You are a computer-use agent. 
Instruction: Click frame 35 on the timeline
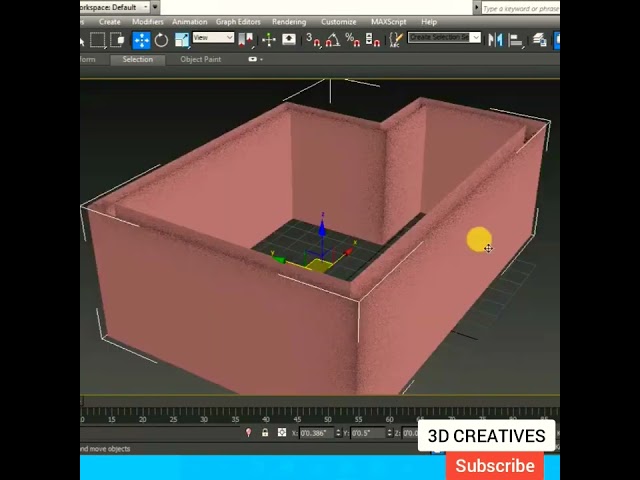click(236, 420)
